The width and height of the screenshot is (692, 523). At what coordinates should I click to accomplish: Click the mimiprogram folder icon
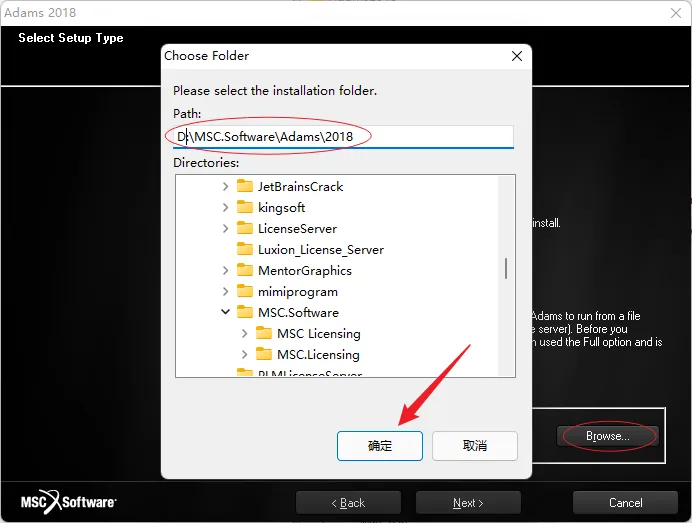point(245,291)
